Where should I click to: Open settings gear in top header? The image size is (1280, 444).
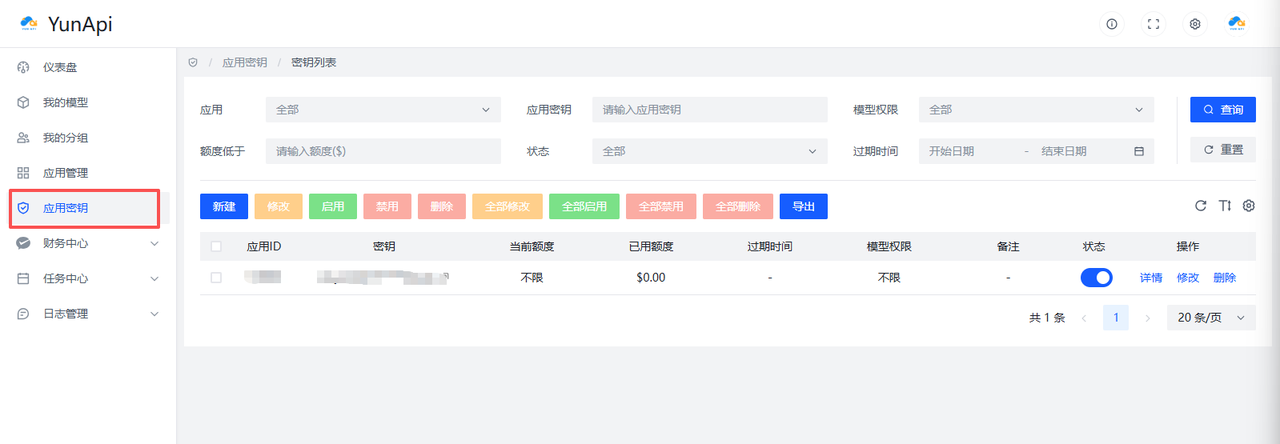pos(1194,24)
